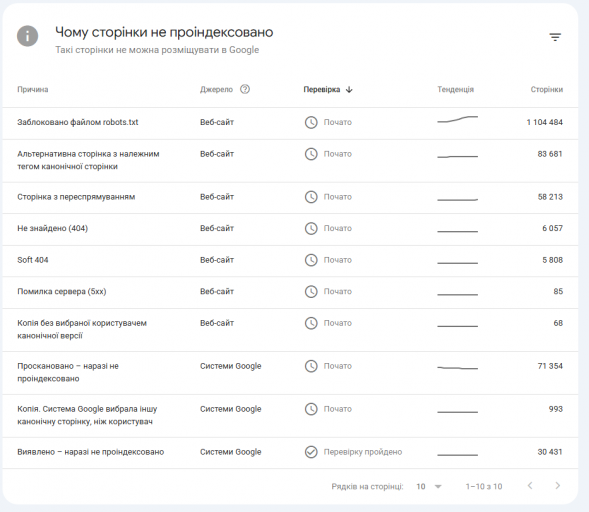Click the sort arrow next to Перевірка

(349, 89)
